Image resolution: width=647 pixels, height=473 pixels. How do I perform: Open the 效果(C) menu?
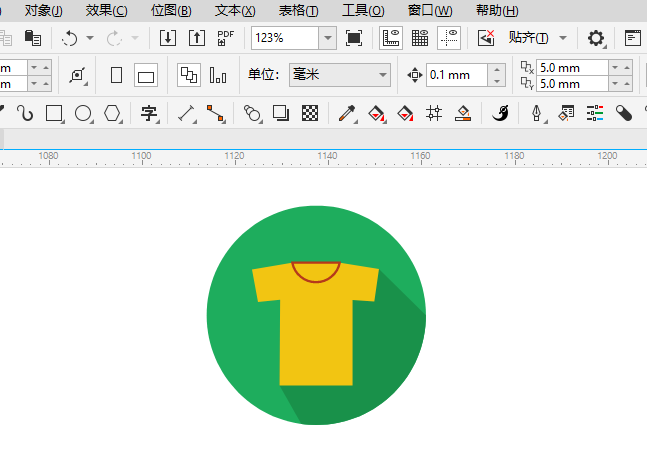[107, 10]
